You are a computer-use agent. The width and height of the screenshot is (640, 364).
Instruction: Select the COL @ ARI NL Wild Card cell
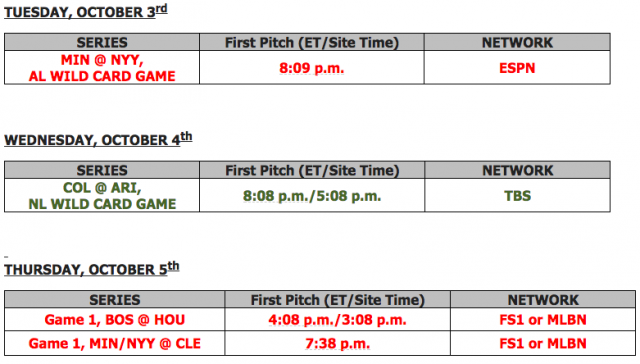point(102,195)
